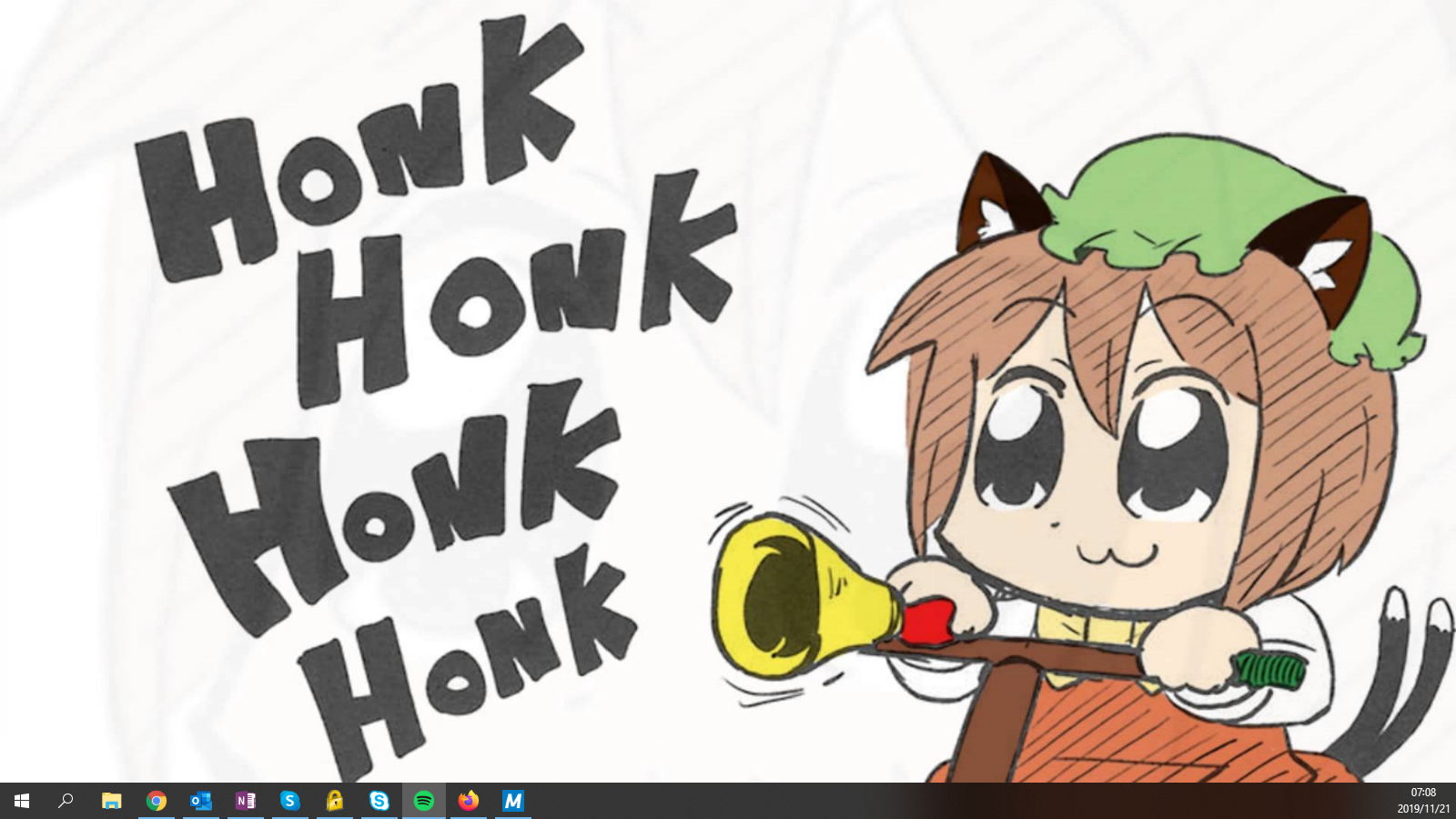1456x819 pixels.
Task: Launch File Explorer from the taskbar
Action: (111, 801)
